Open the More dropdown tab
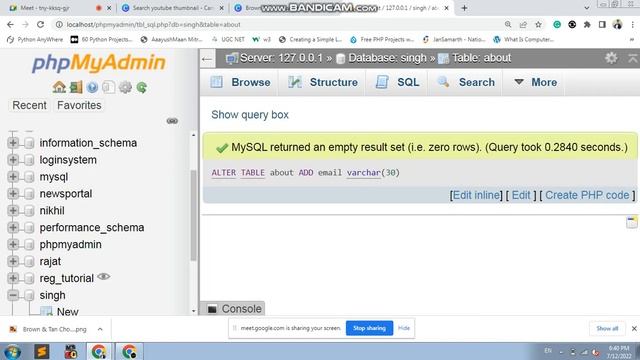Viewport: 640px width, 360px height. (x=535, y=82)
